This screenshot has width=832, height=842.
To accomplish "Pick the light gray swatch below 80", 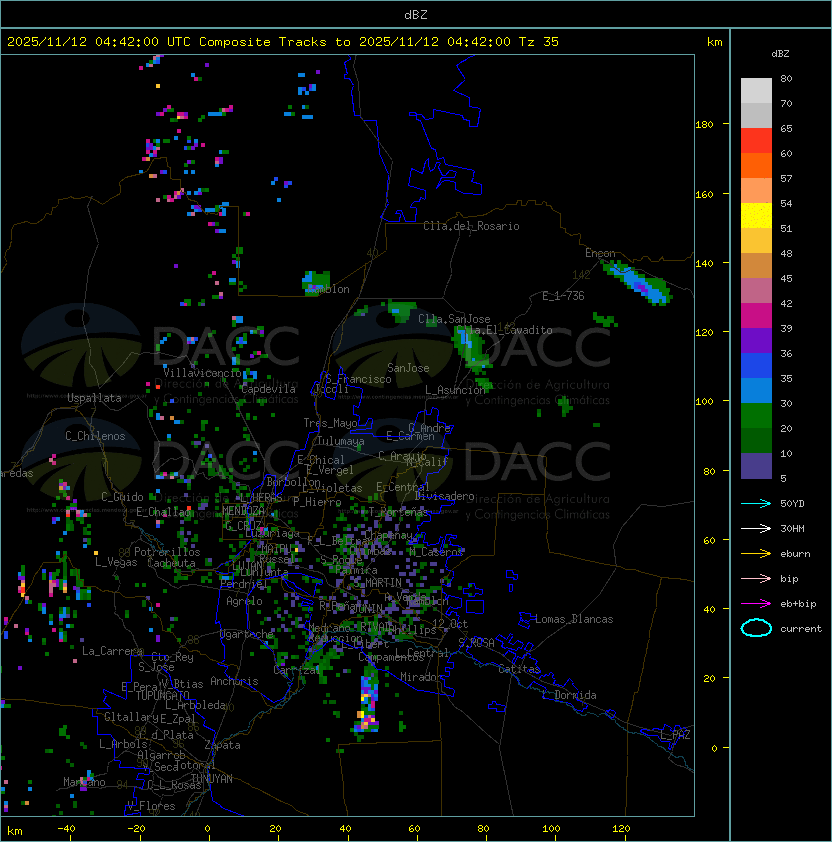I will [x=756, y=91].
